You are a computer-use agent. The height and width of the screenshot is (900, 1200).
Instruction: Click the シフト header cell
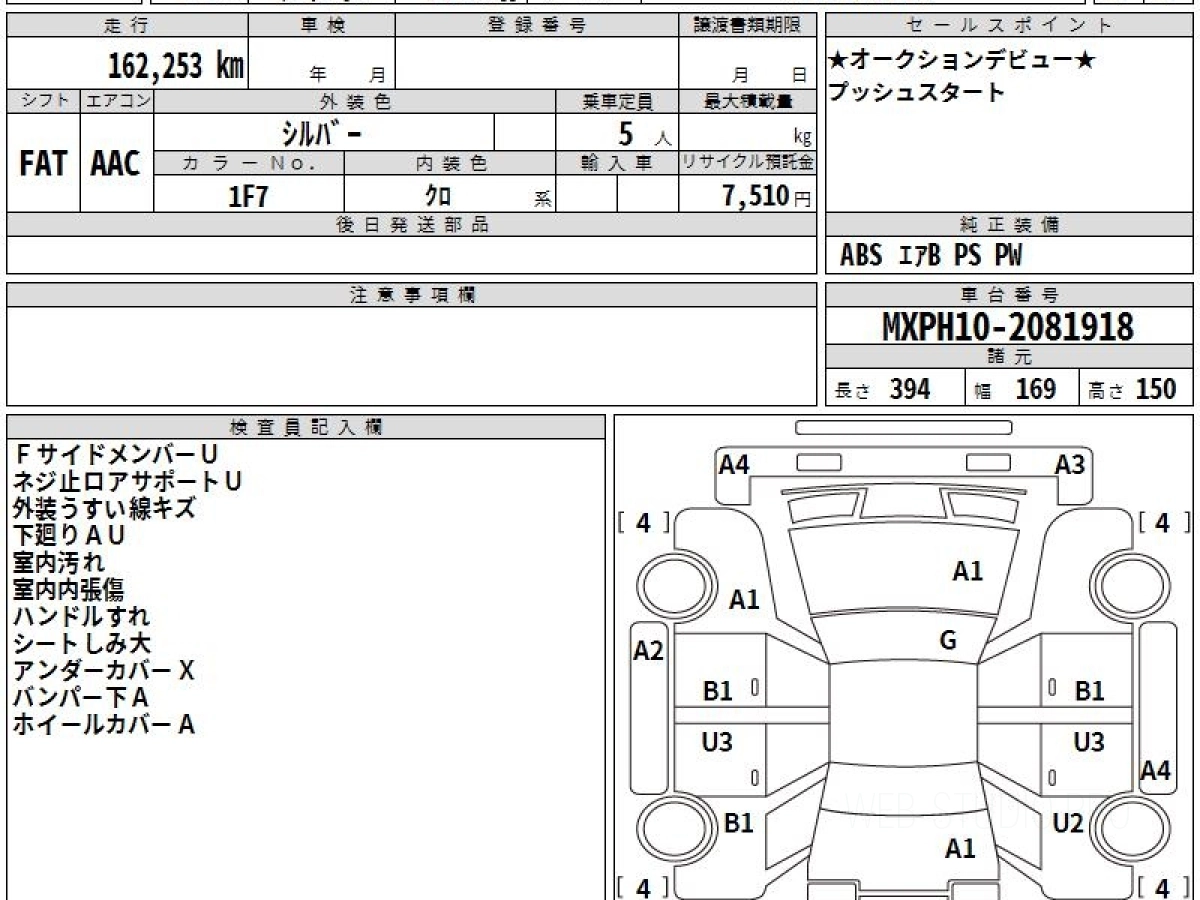click(x=43, y=101)
